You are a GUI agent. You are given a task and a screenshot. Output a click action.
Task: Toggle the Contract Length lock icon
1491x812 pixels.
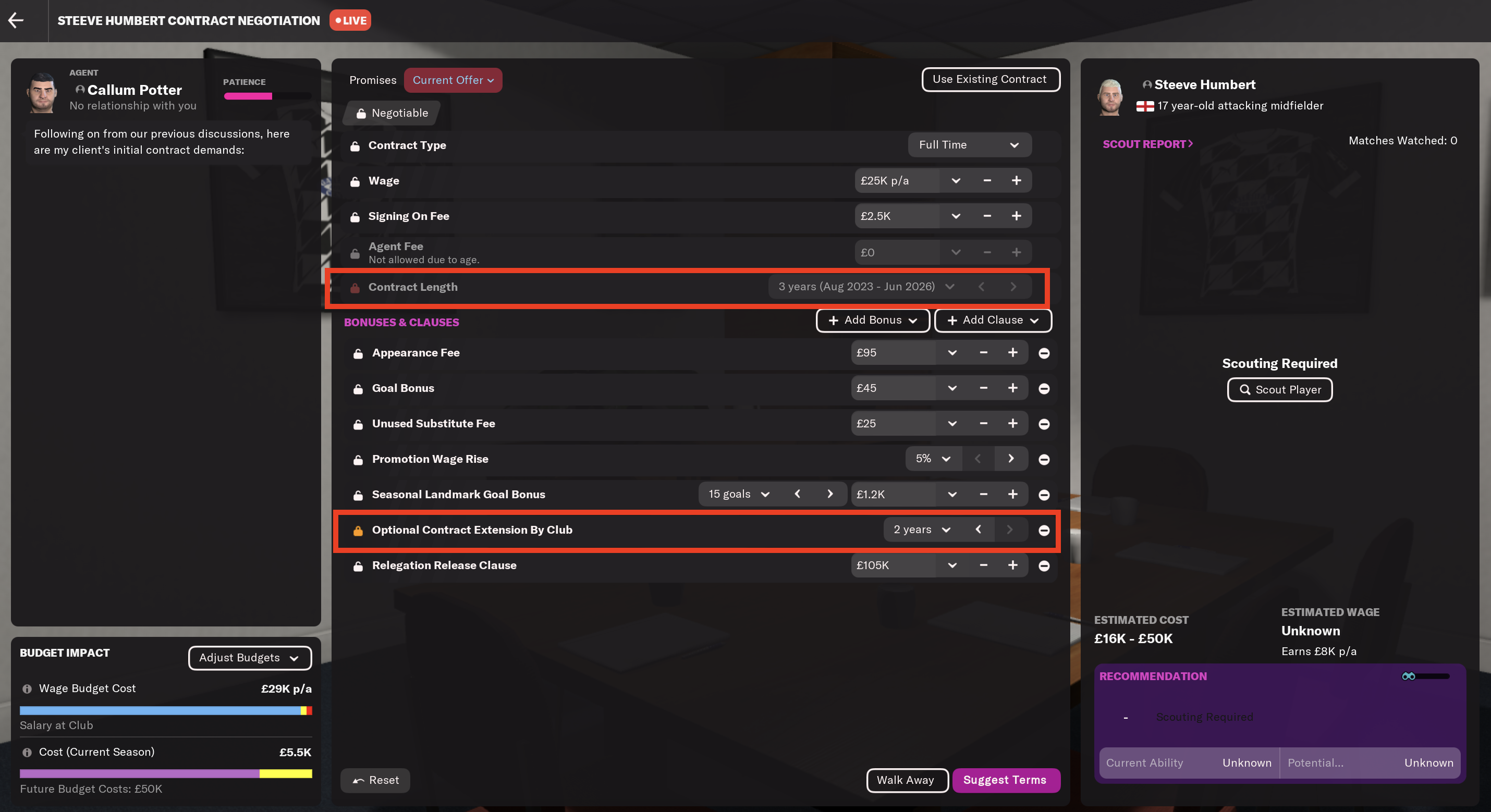(355, 287)
